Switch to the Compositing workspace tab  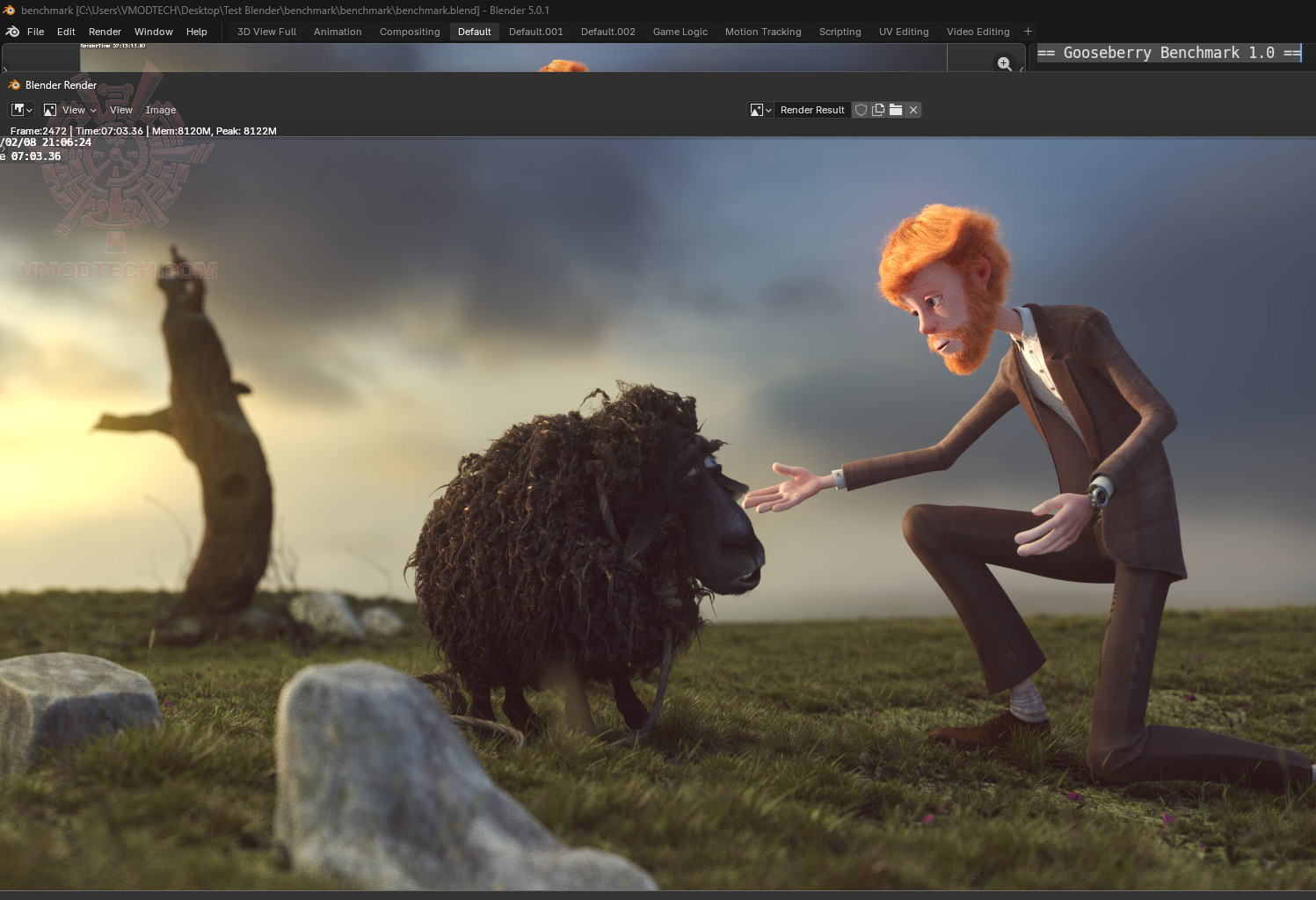pos(410,32)
